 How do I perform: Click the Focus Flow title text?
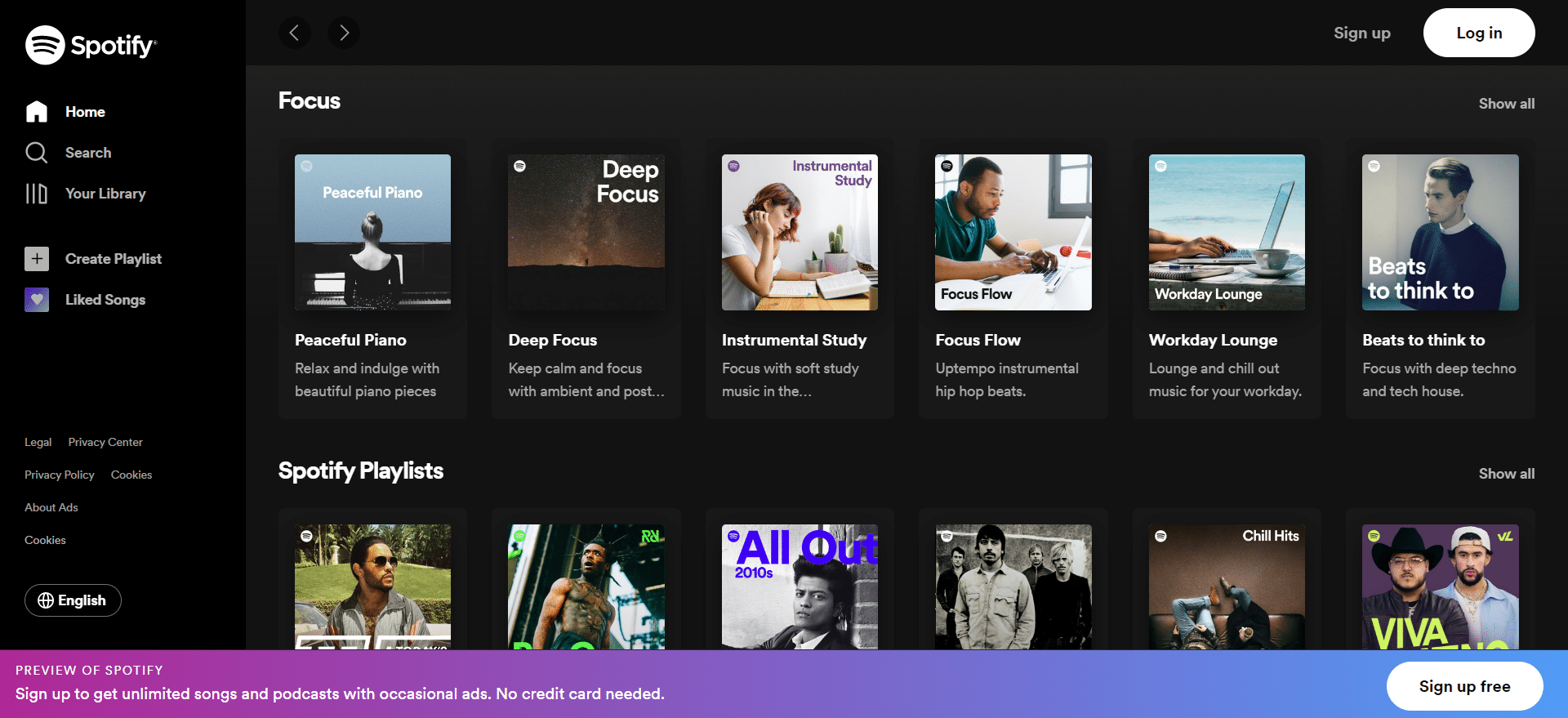[x=978, y=340]
